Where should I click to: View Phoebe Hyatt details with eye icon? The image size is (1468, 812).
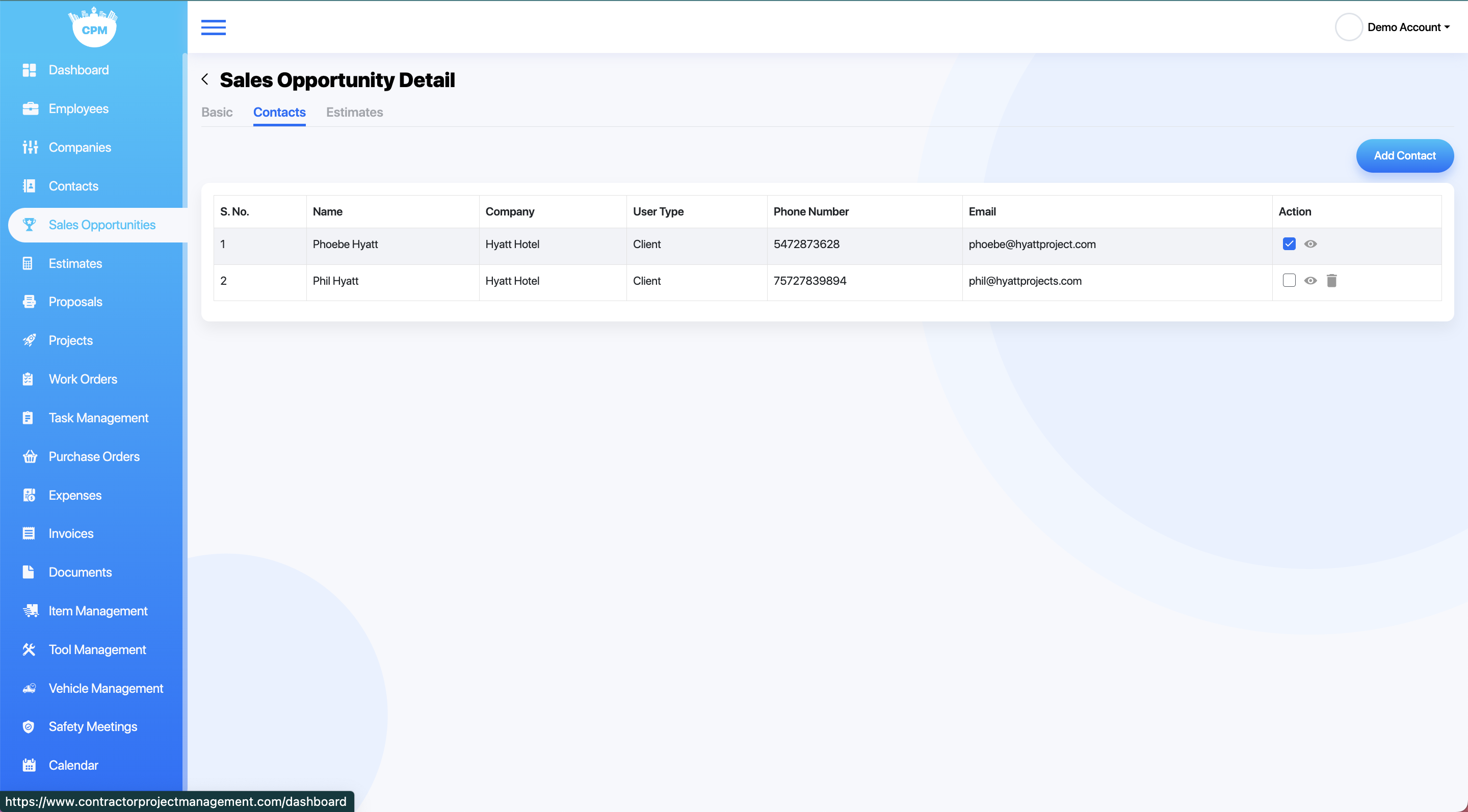(x=1310, y=243)
